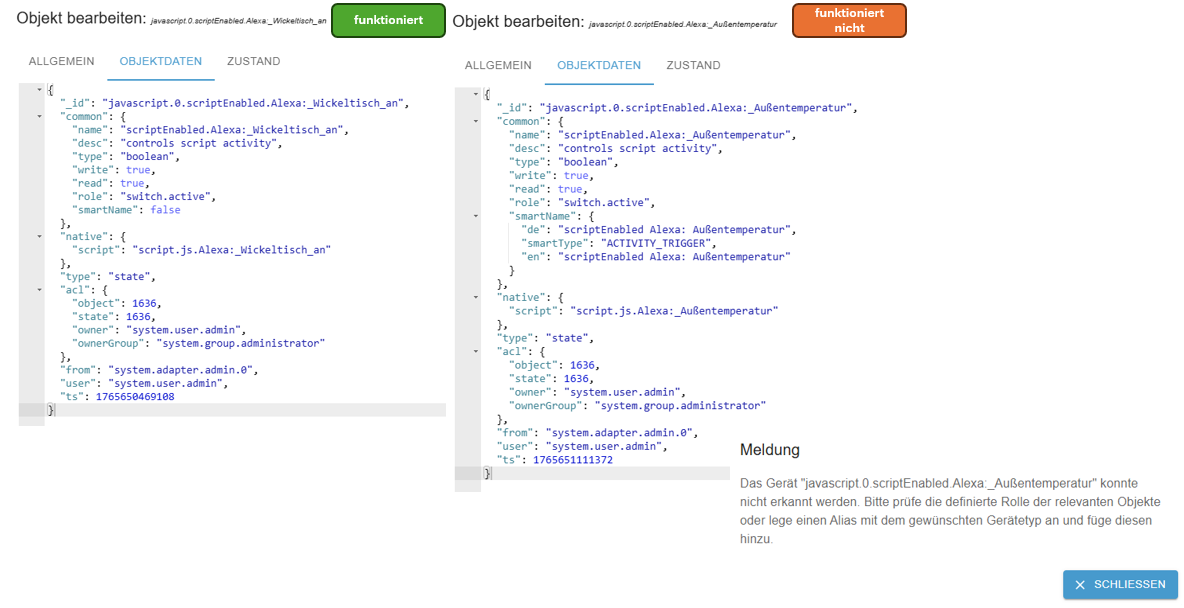The image size is (1184, 608).
Task: Click the ACTIVITY_TRIGGER smartType value
Action: (655, 243)
